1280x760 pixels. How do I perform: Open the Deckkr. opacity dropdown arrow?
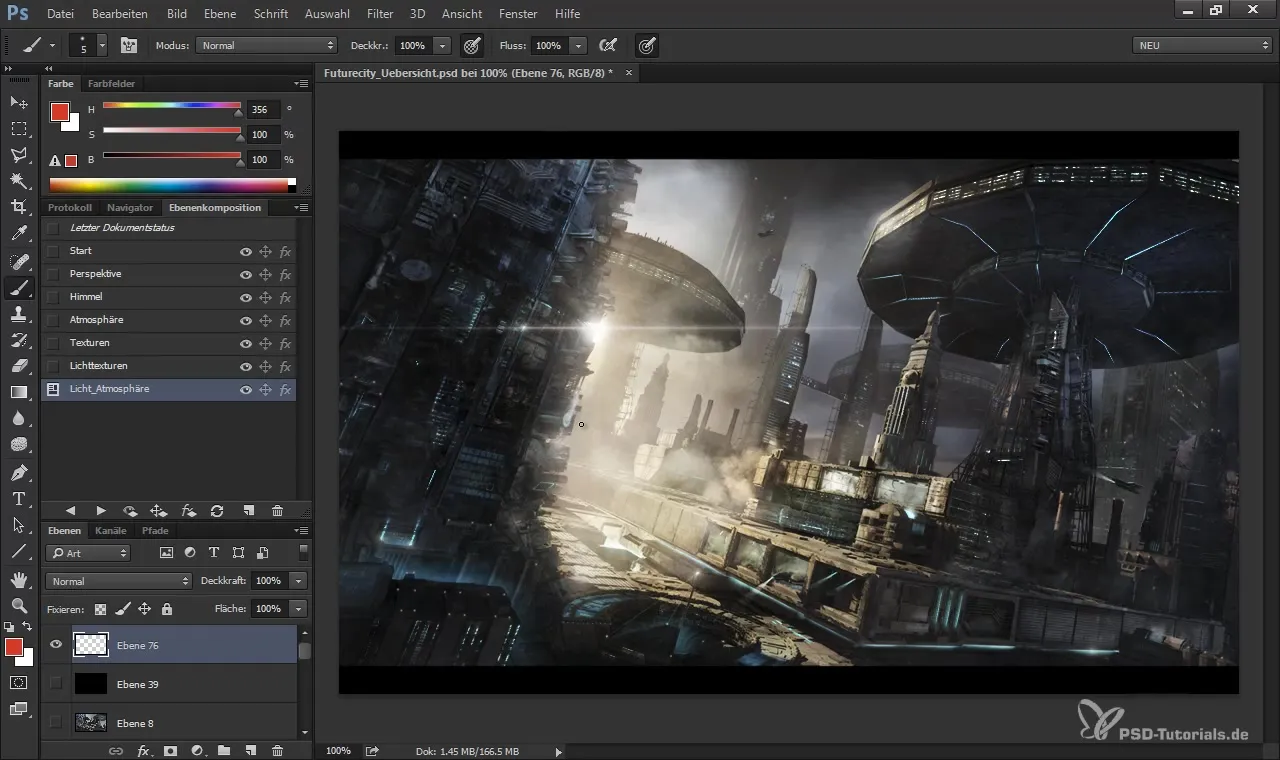(x=443, y=45)
